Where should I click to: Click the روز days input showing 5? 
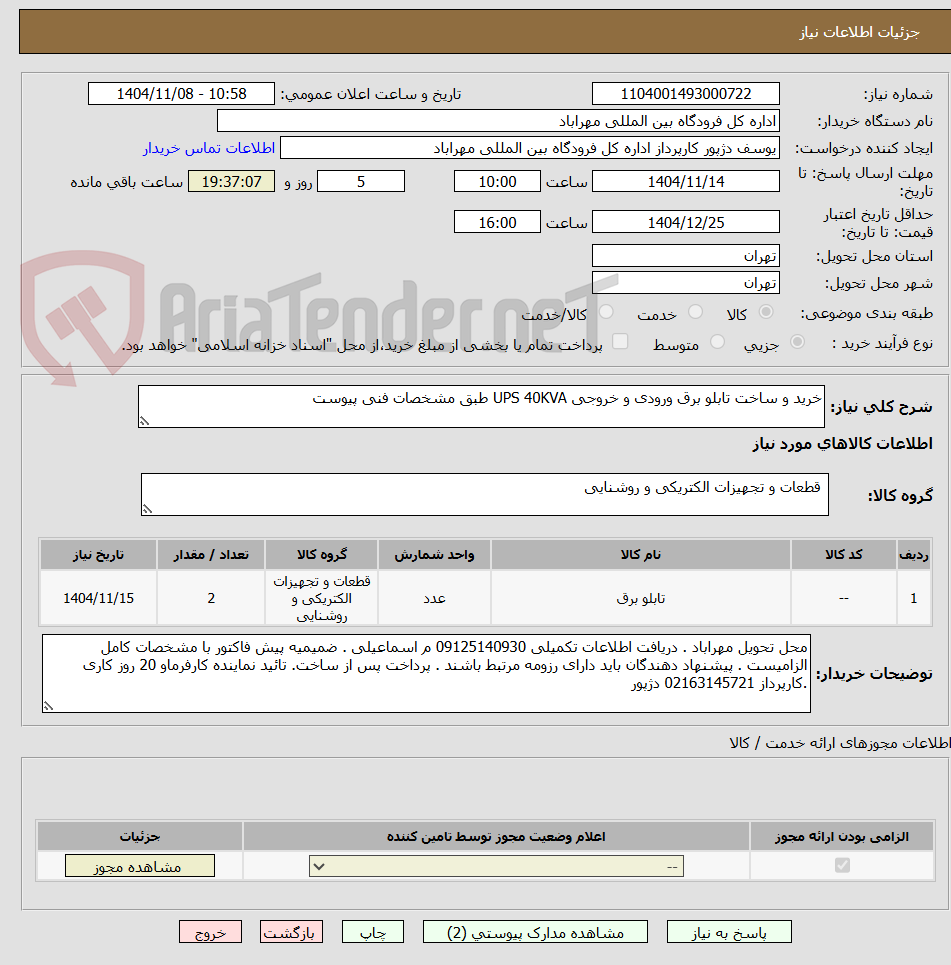point(361,181)
